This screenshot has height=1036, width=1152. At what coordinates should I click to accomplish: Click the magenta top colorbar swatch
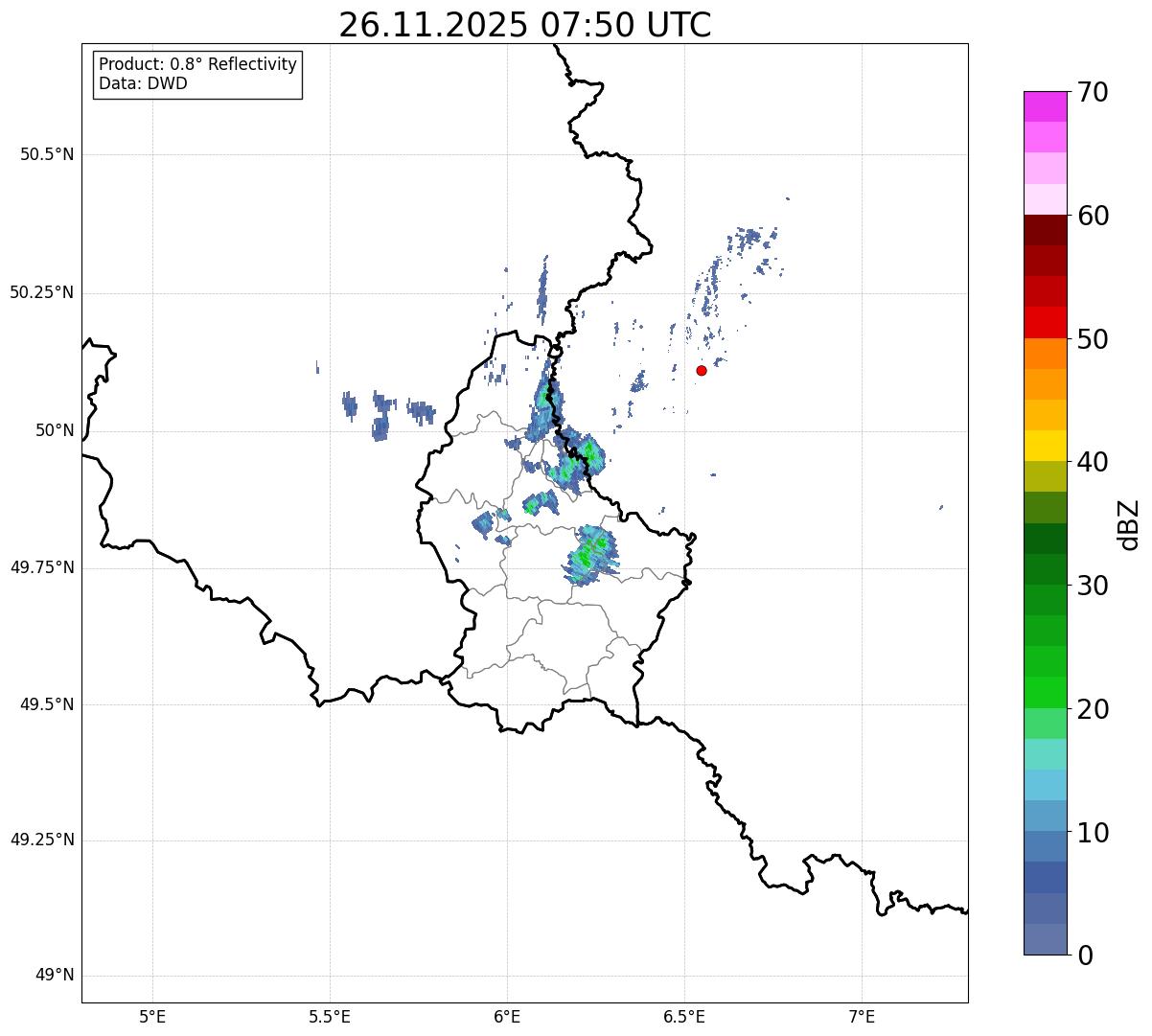1045,106
